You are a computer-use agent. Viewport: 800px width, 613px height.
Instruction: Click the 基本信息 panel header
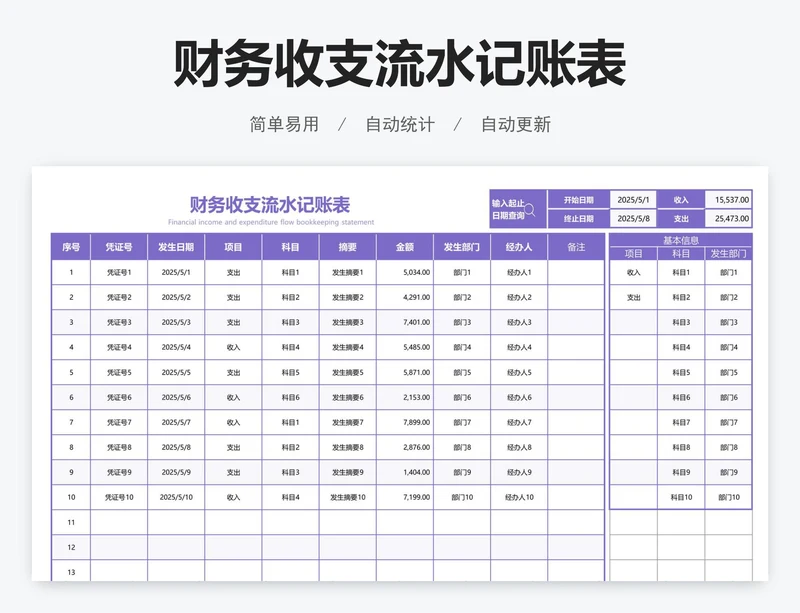[681, 240]
